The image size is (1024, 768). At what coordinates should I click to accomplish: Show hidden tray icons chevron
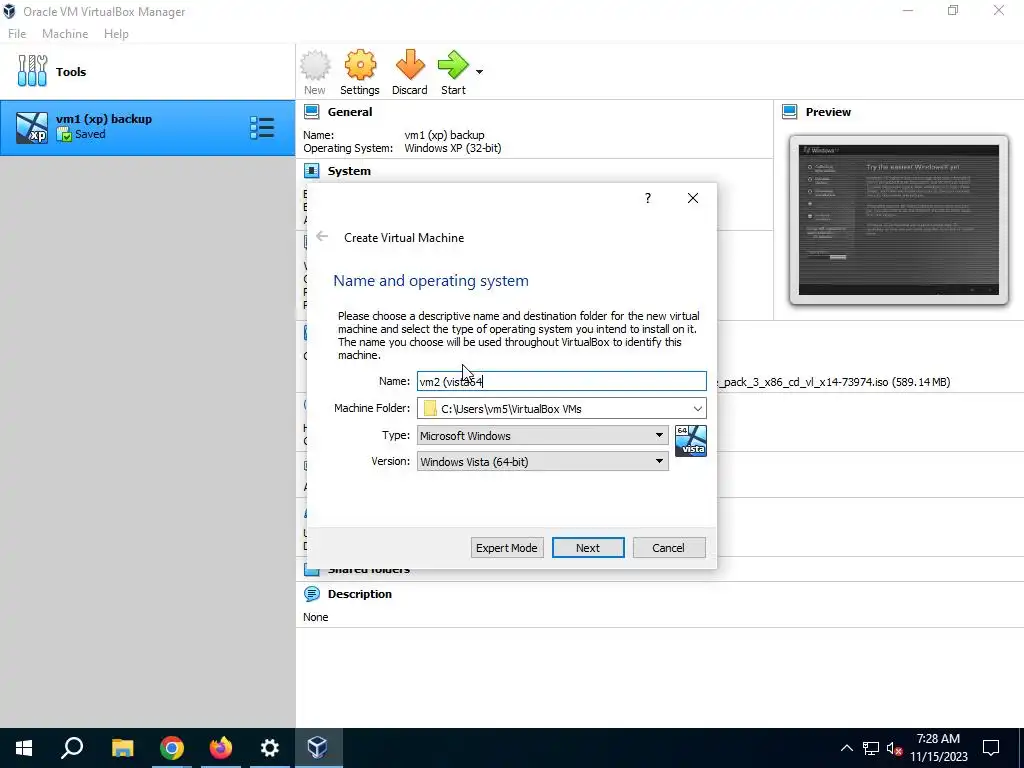click(x=846, y=748)
